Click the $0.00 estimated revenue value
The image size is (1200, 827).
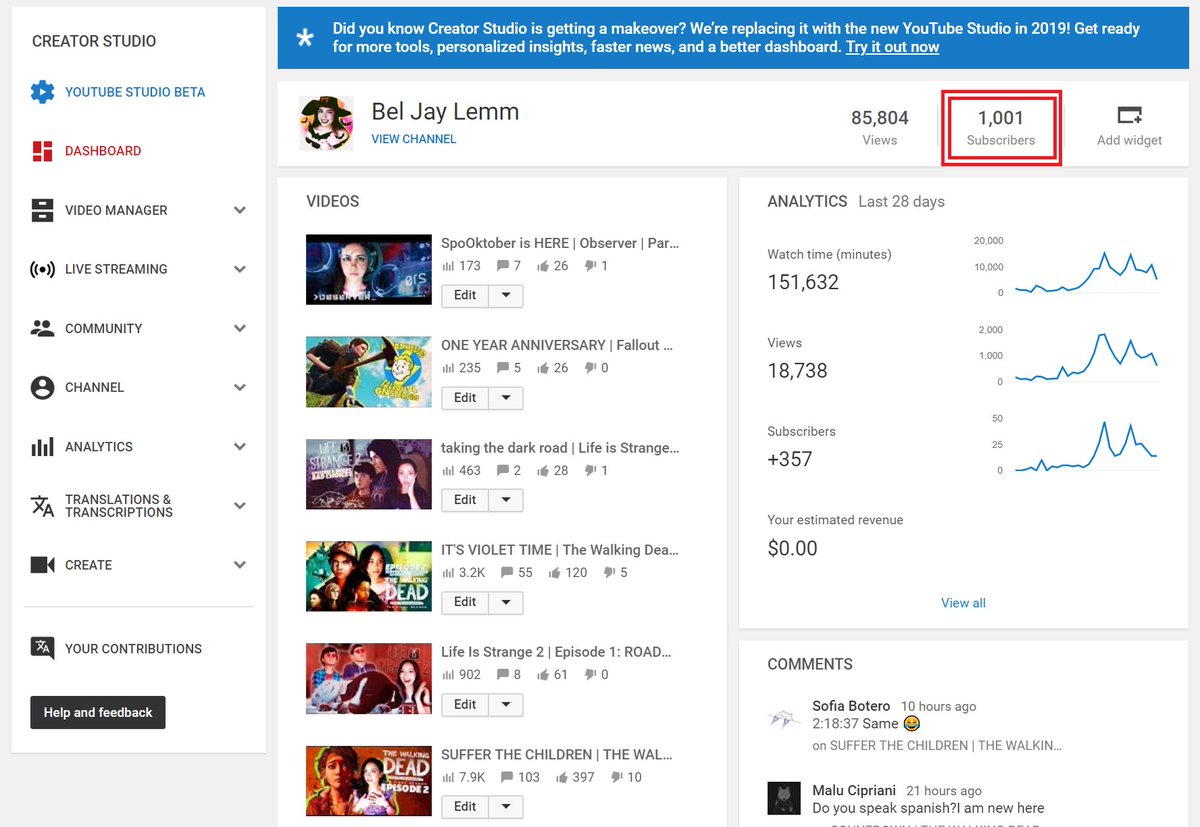coord(792,548)
